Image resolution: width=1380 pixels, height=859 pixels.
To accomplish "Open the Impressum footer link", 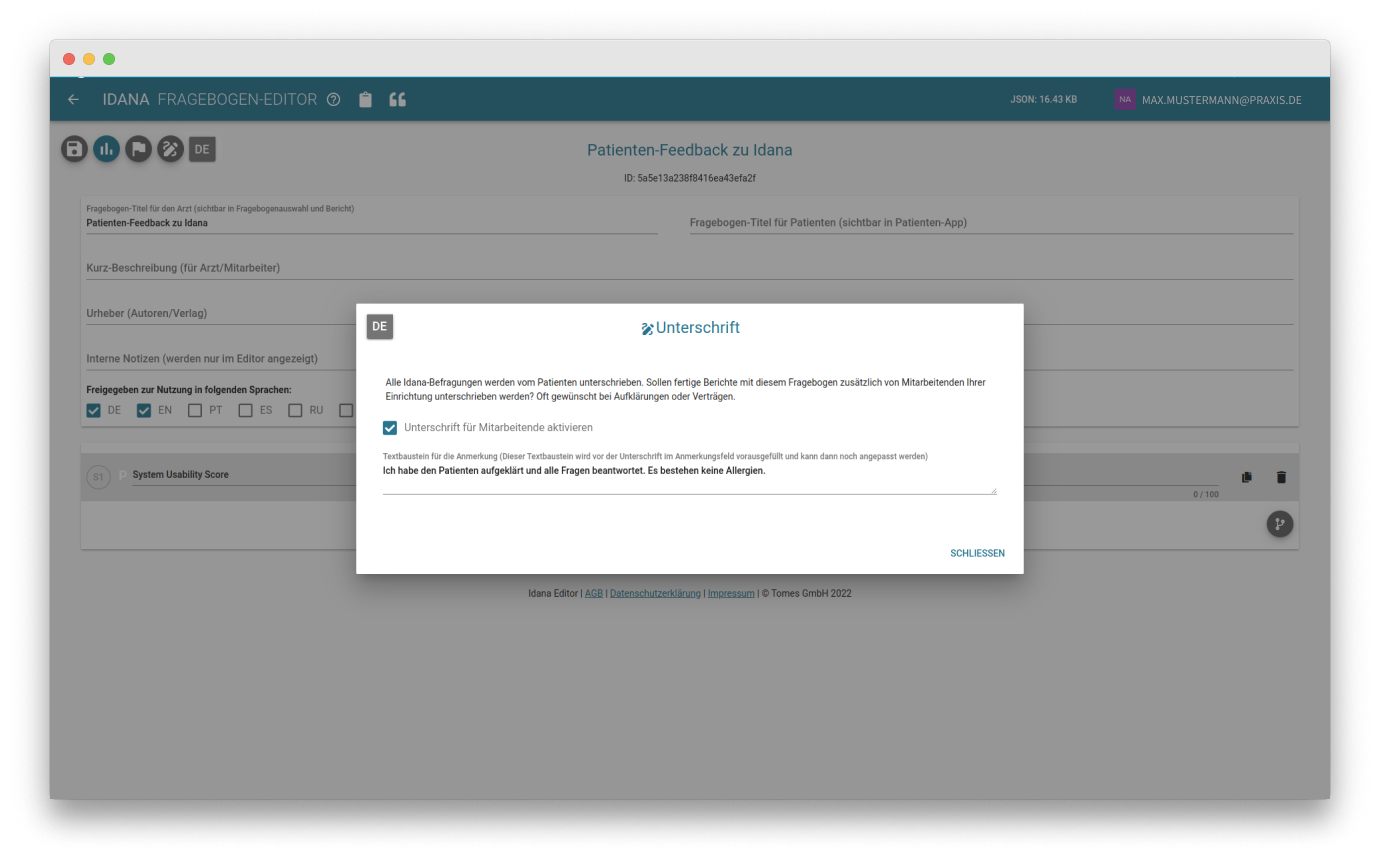I will pyautogui.click(x=731, y=593).
